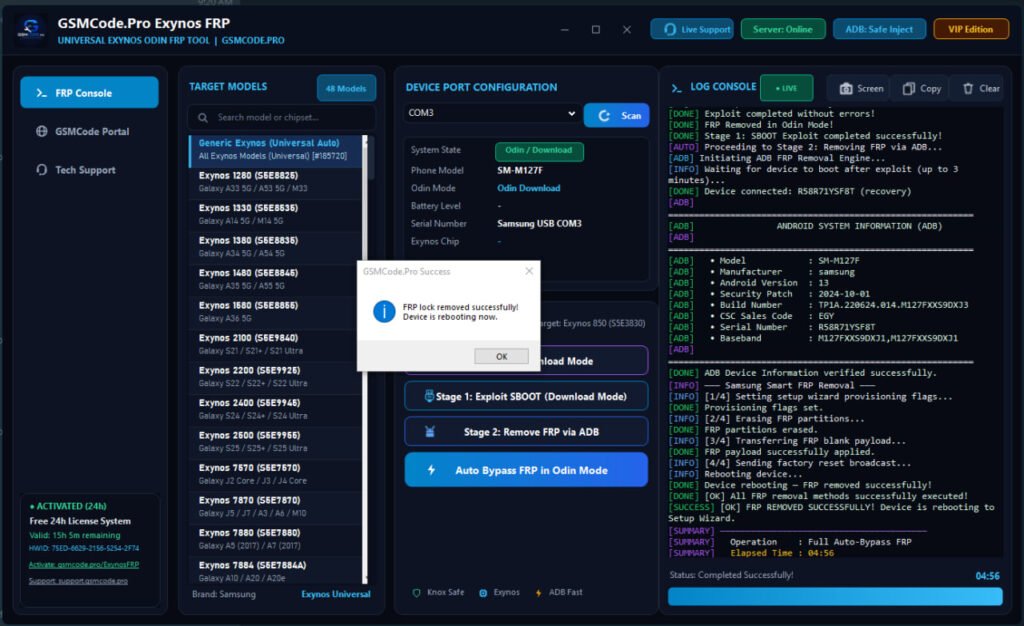Click the info icon in Success dialog
1024x626 pixels.
pyautogui.click(x=384, y=312)
